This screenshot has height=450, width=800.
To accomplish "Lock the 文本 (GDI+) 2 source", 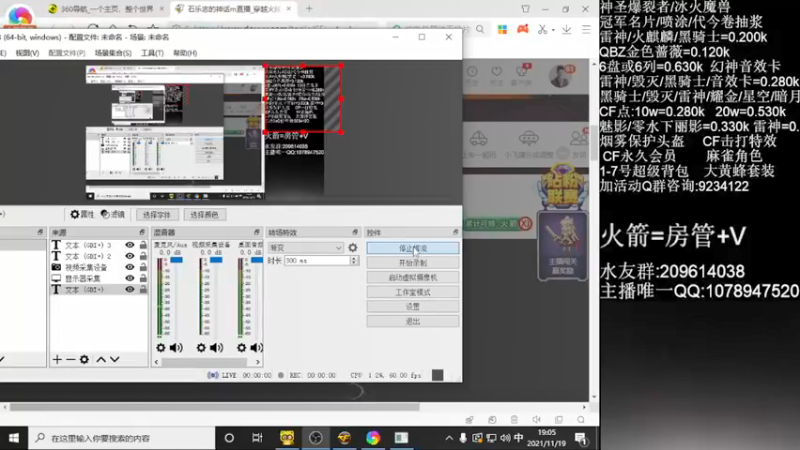I will (x=143, y=256).
